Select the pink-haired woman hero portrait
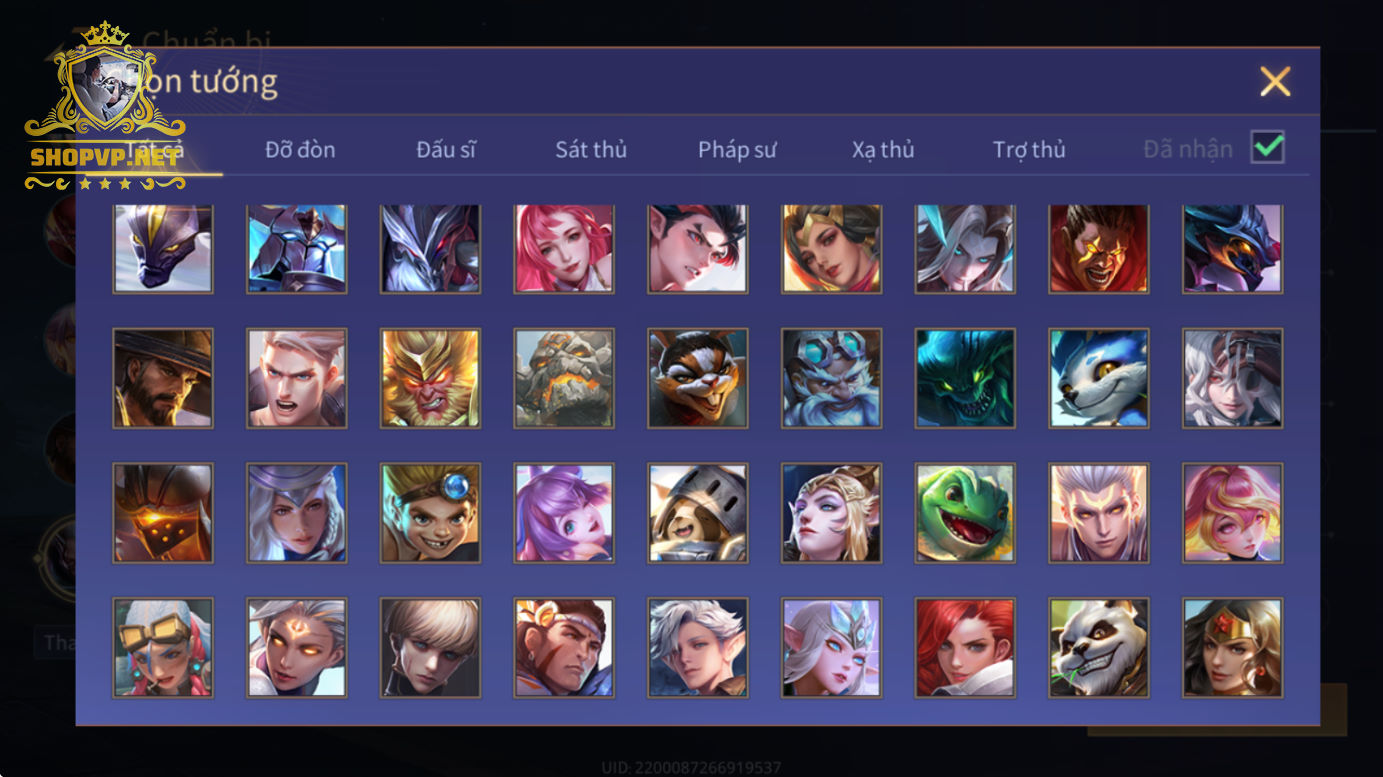 click(564, 248)
